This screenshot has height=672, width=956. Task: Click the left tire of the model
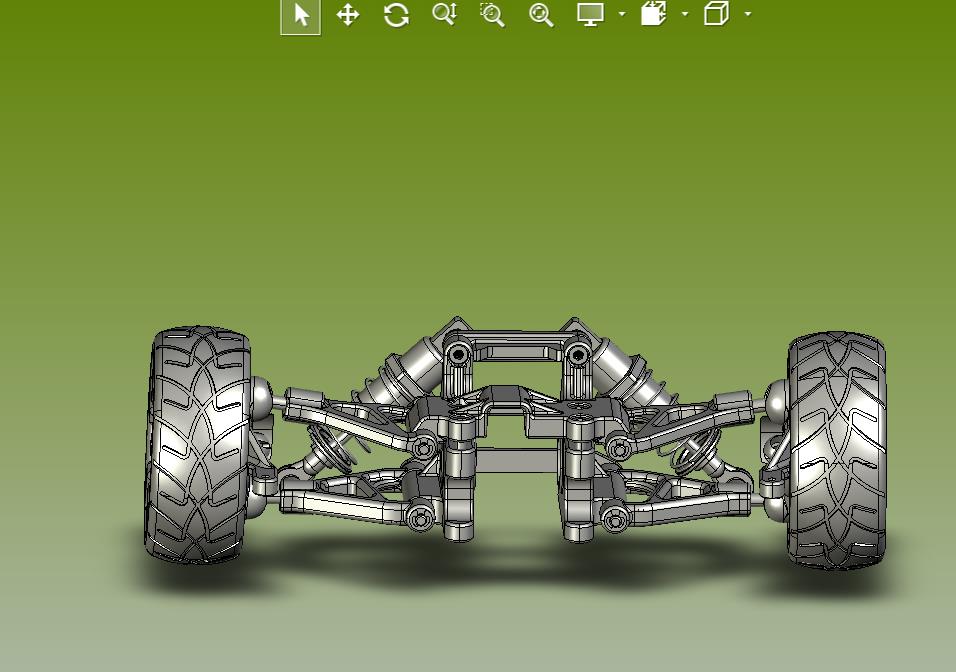[x=198, y=445]
